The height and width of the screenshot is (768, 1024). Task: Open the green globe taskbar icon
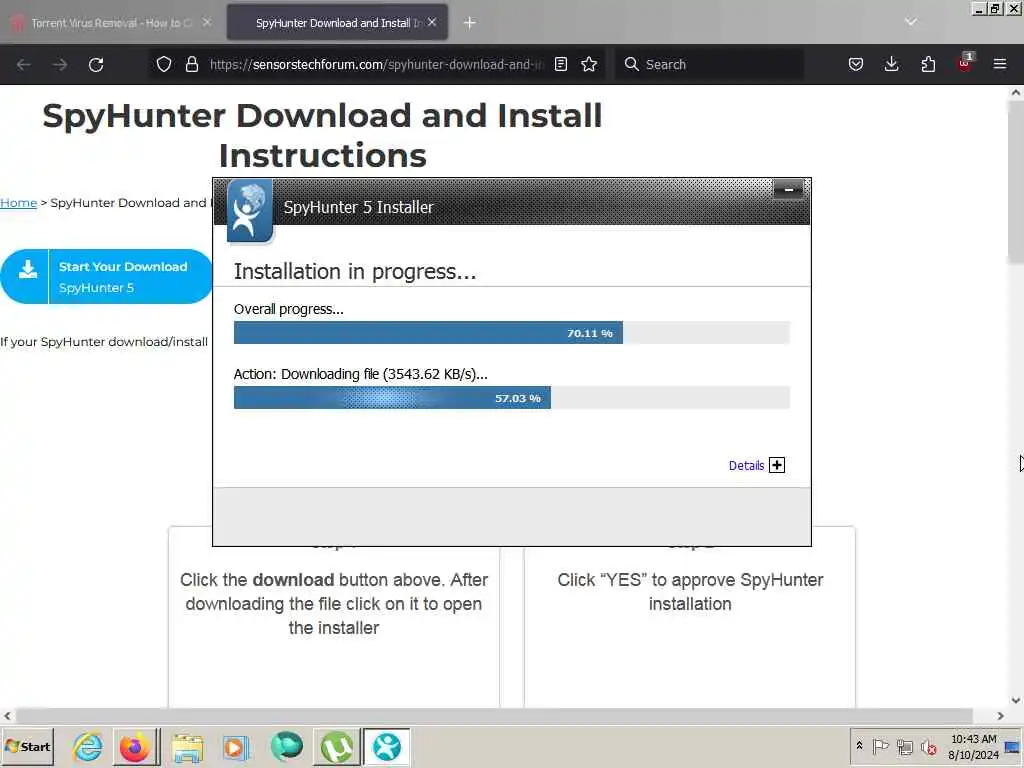[x=286, y=746]
